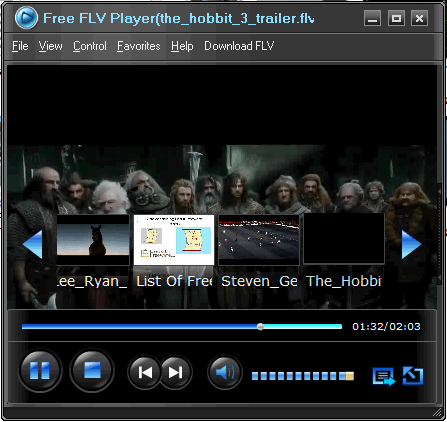Open the Favorites menu
447x422 pixels.
[139, 46]
